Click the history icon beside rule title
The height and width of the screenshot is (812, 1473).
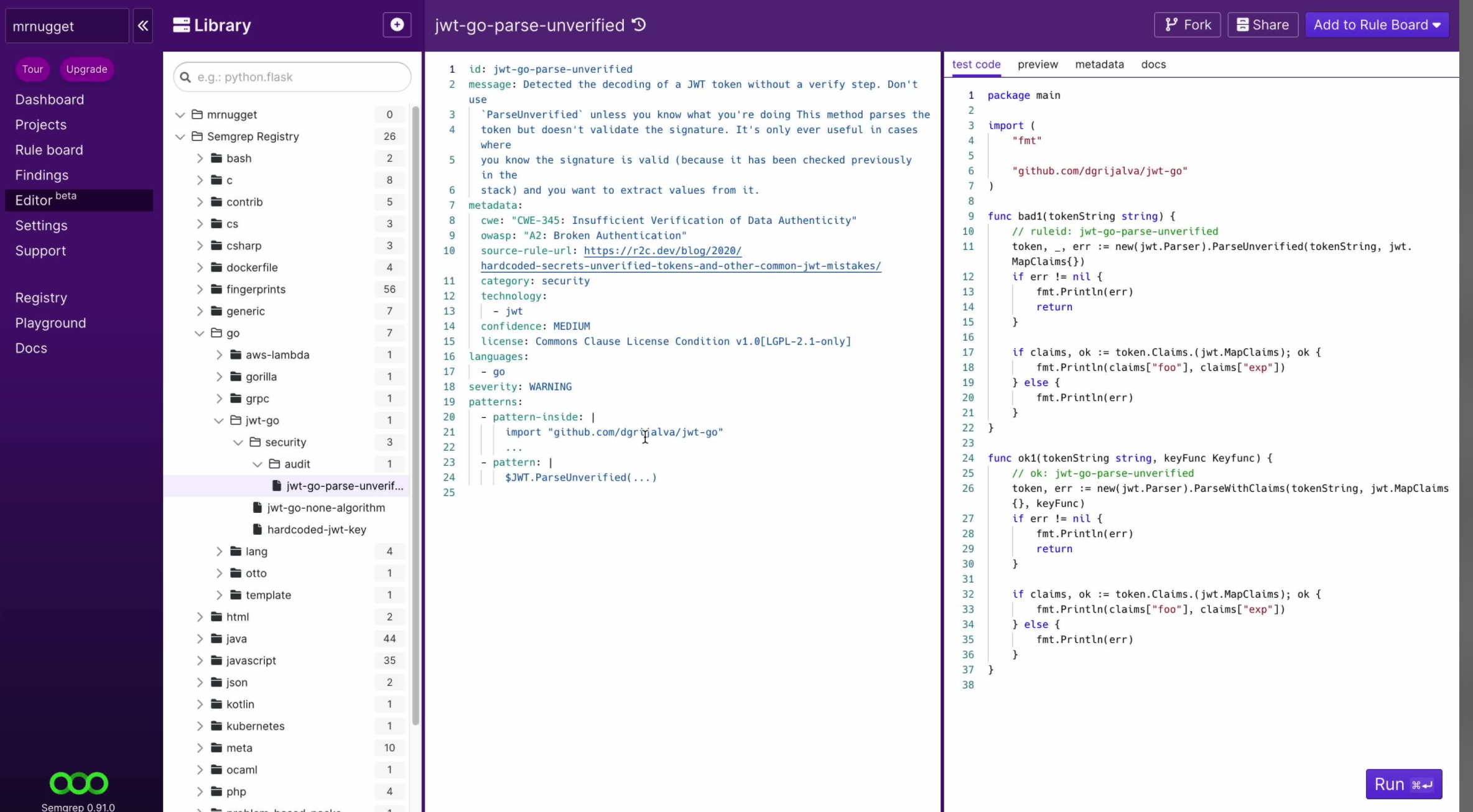pos(639,25)
